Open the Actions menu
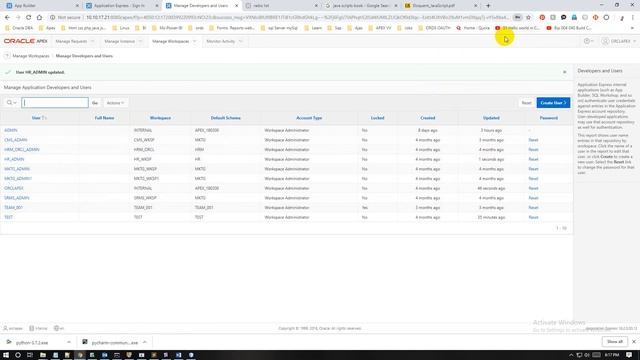Viewport: 640px width, 360px height. pyautogui.click(x=115, y=103)
